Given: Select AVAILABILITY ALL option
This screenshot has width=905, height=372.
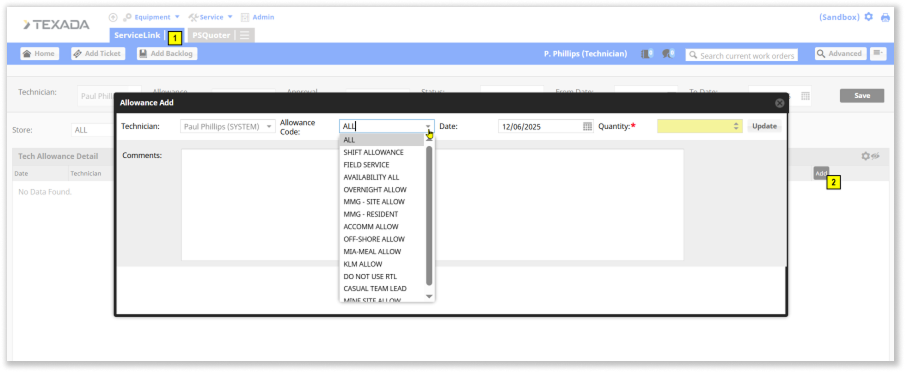Looking at the screenshot, I should tap(382, 177).
